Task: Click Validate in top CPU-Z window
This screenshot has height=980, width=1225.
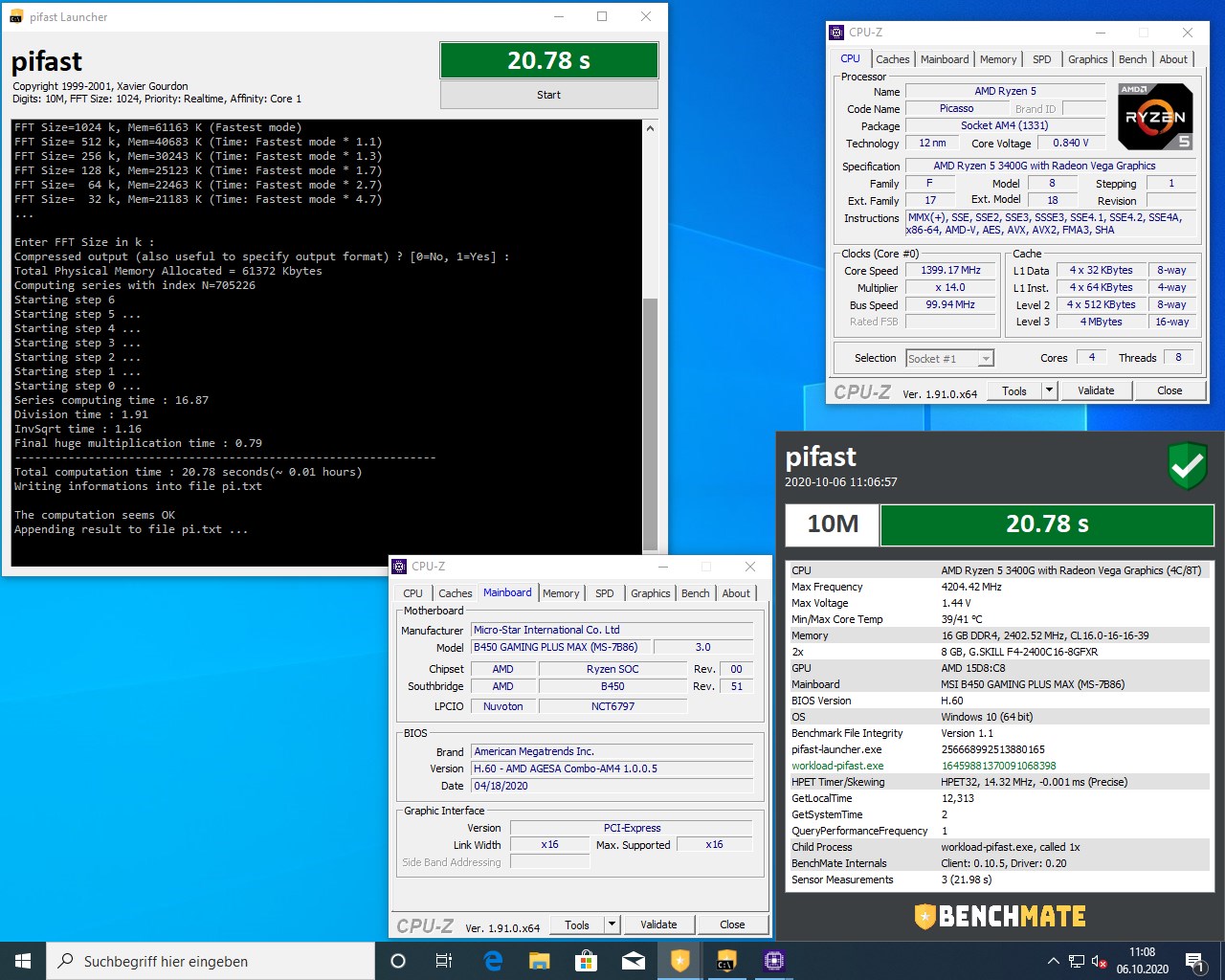Action: tap(1096, 390)
